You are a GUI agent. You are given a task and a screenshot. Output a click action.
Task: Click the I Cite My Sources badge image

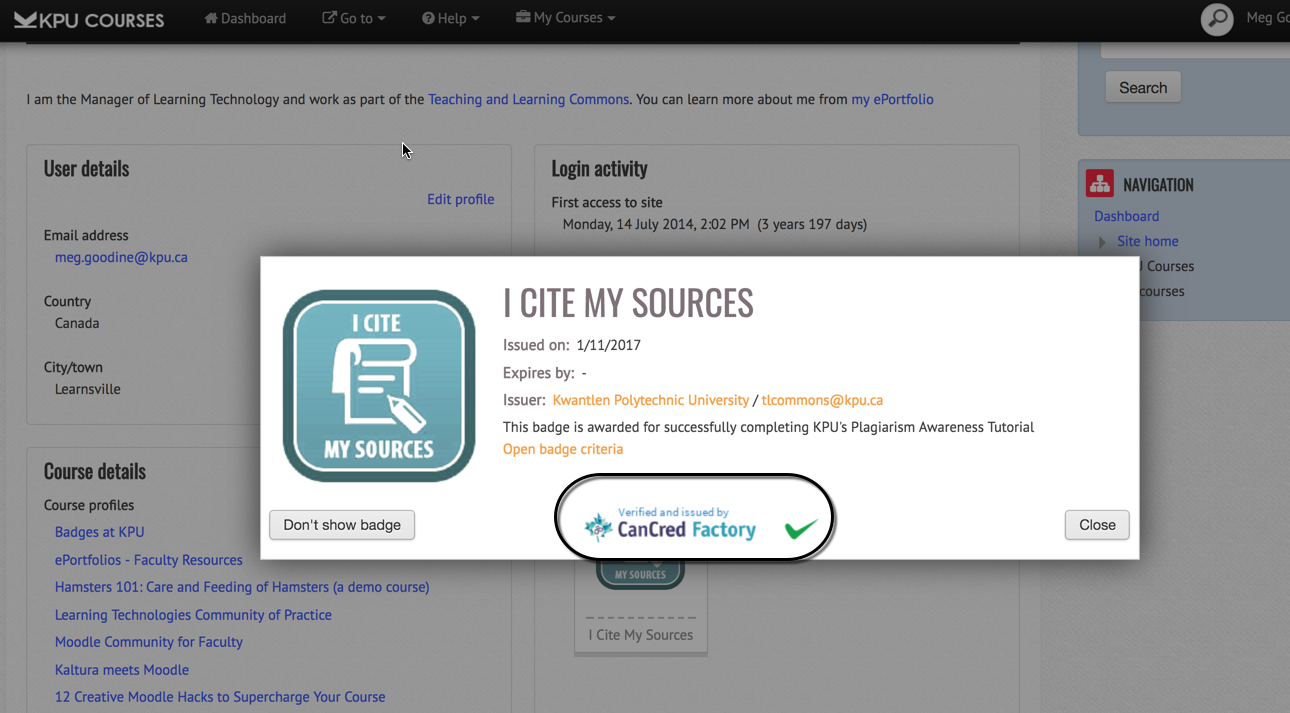(379, 386)
